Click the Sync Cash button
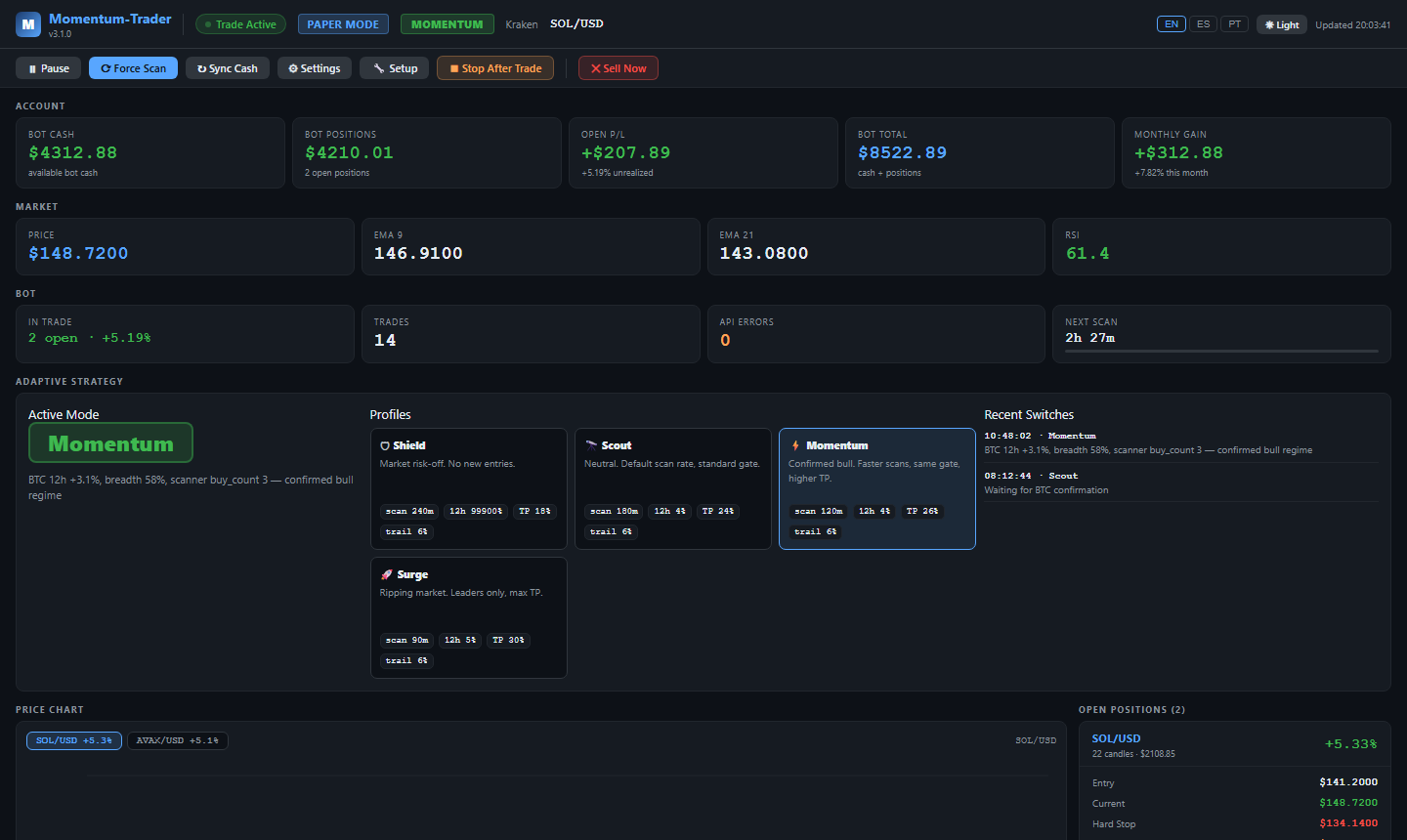1407x840 pixels. tap(228, 68)
